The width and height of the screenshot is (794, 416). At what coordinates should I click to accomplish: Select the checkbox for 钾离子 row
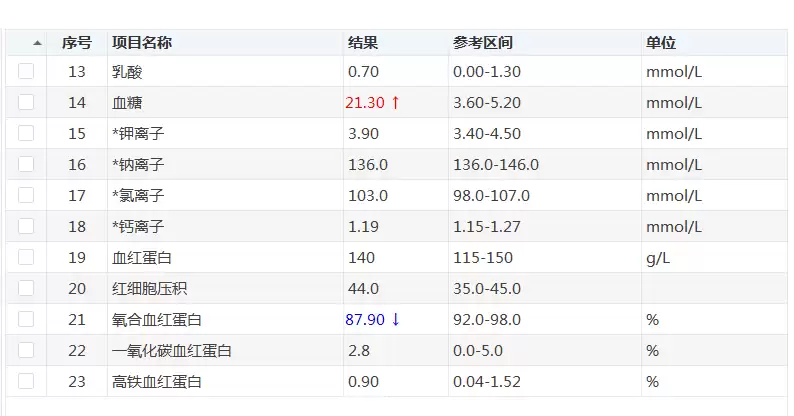click(26, 133)
